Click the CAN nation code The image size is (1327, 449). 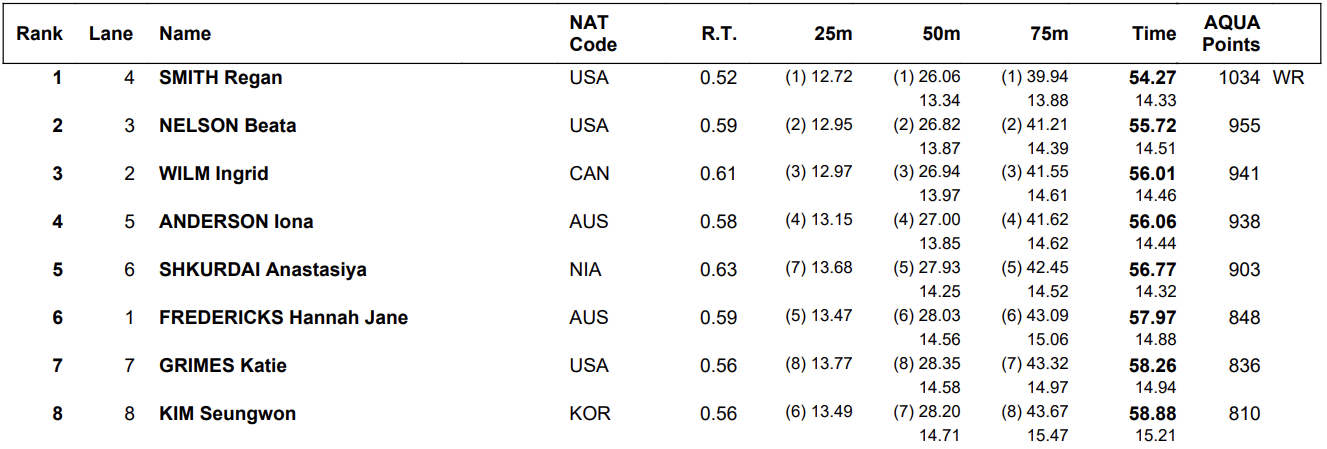589,173
